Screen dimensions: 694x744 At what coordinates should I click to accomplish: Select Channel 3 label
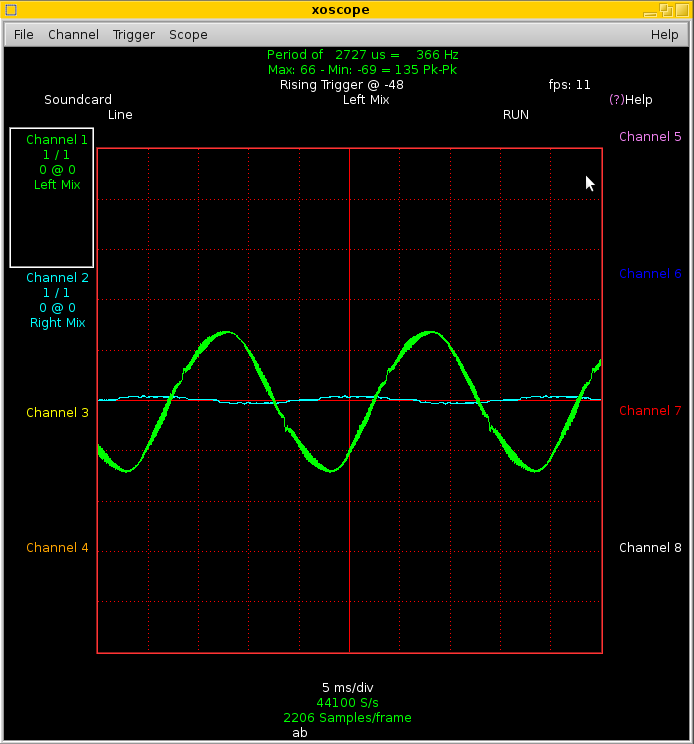pyautogui.click(x=57, y=413)
